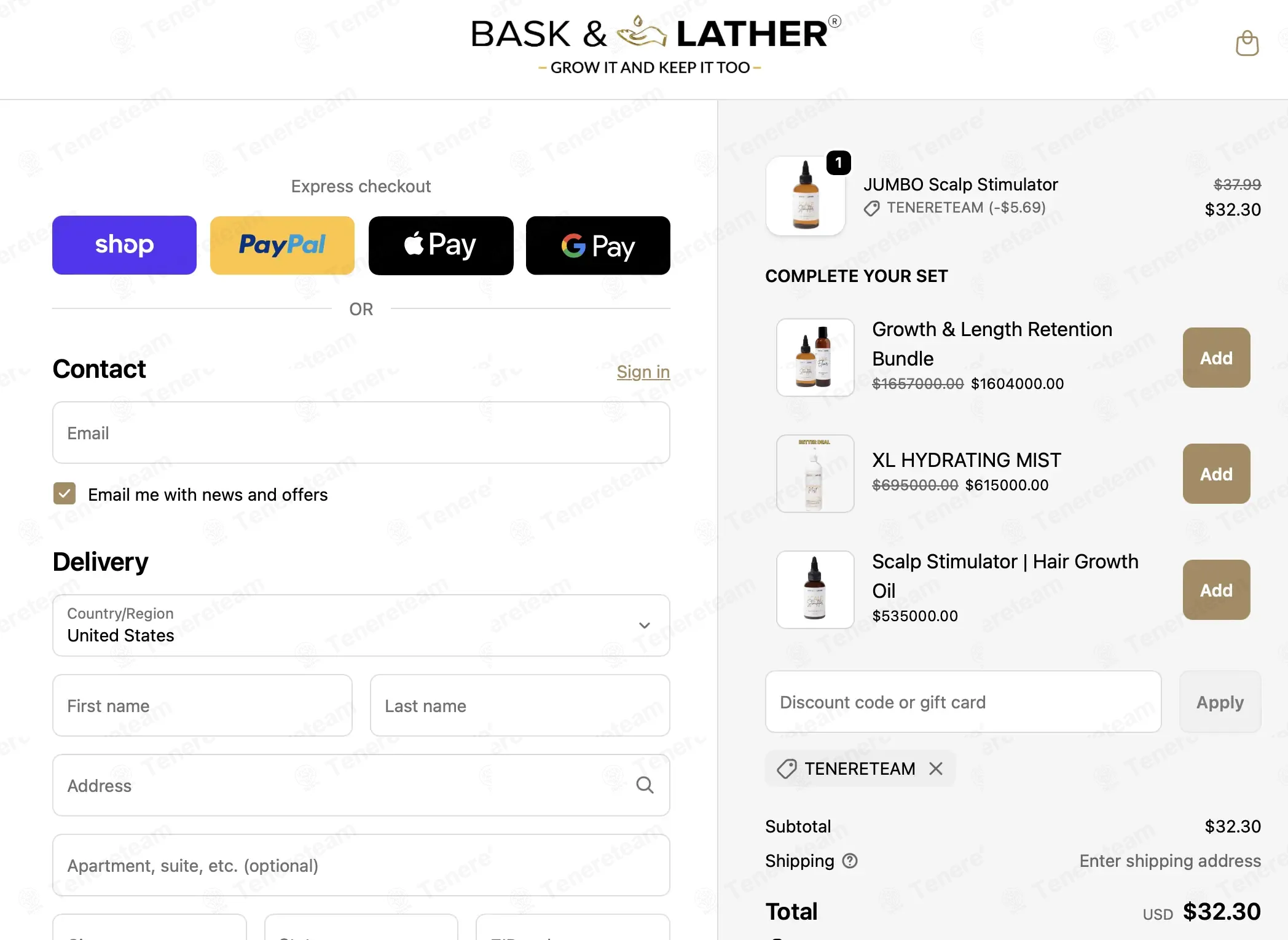
Task: Click into the Address field
Action: pos(361,785)
